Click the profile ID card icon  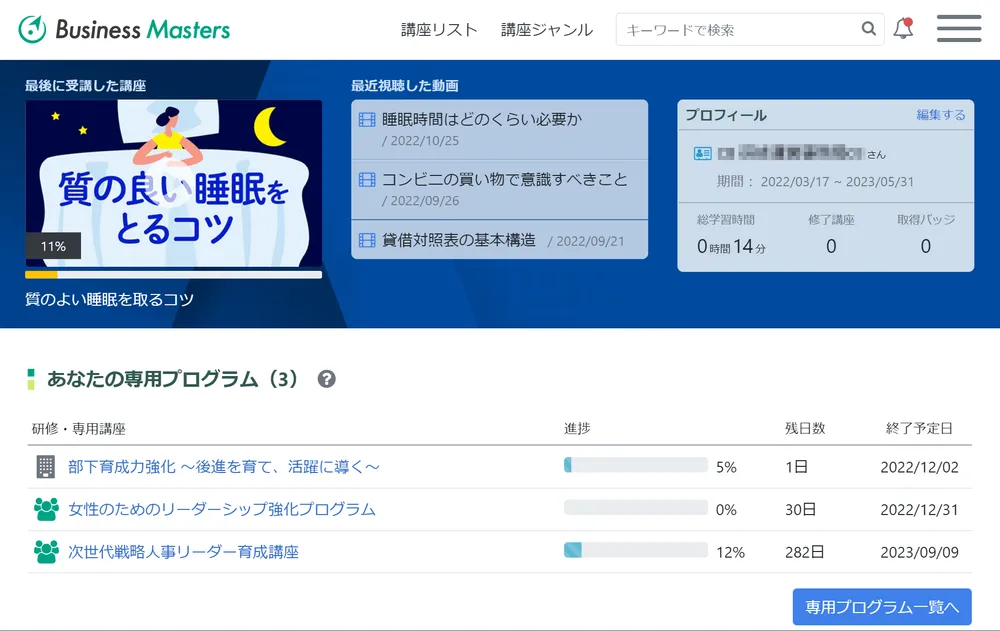pos(702,153)
